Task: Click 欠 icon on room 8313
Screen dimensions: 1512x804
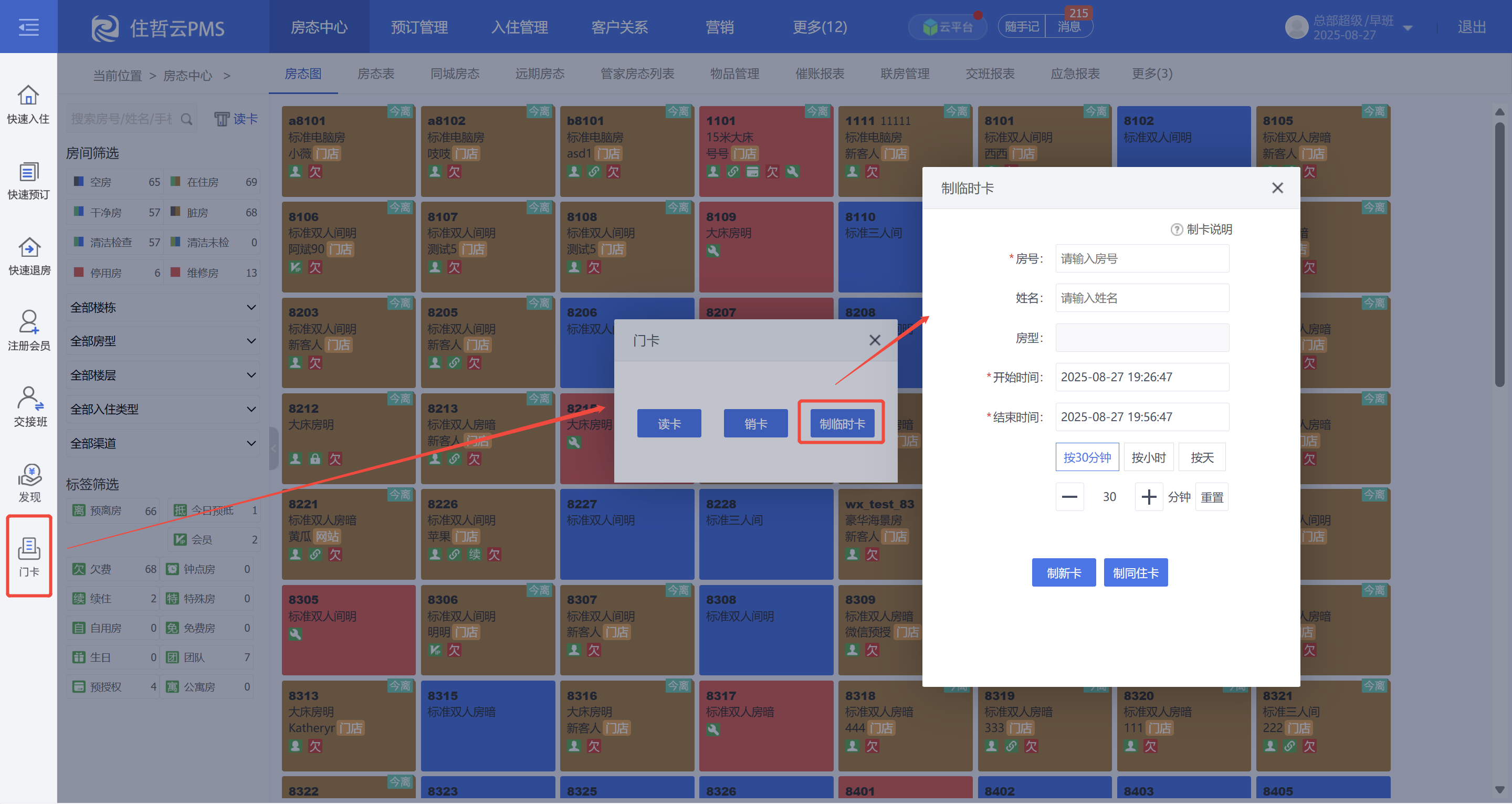Action: tap(315, 746)
